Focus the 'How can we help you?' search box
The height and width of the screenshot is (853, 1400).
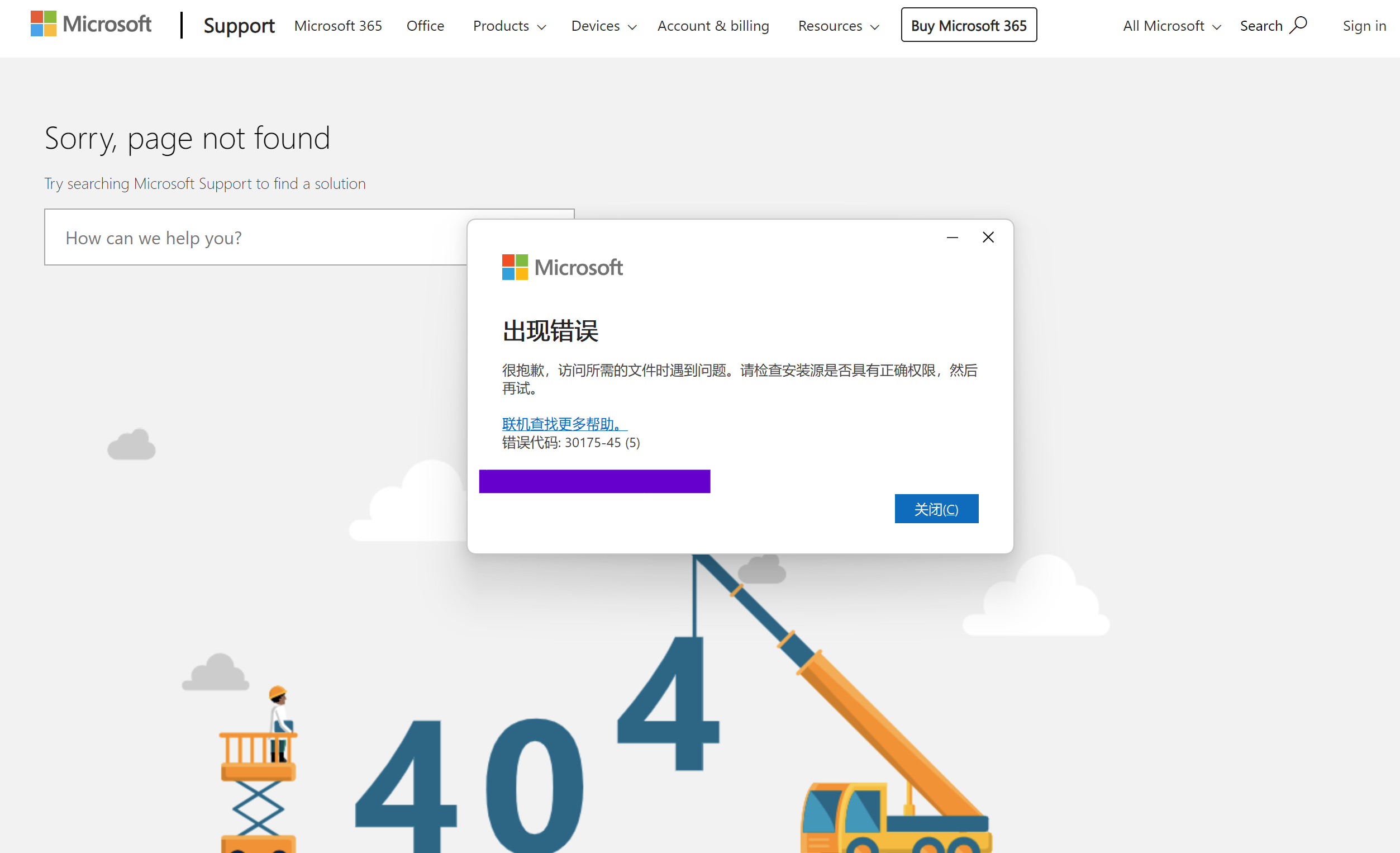coord(256,237)
